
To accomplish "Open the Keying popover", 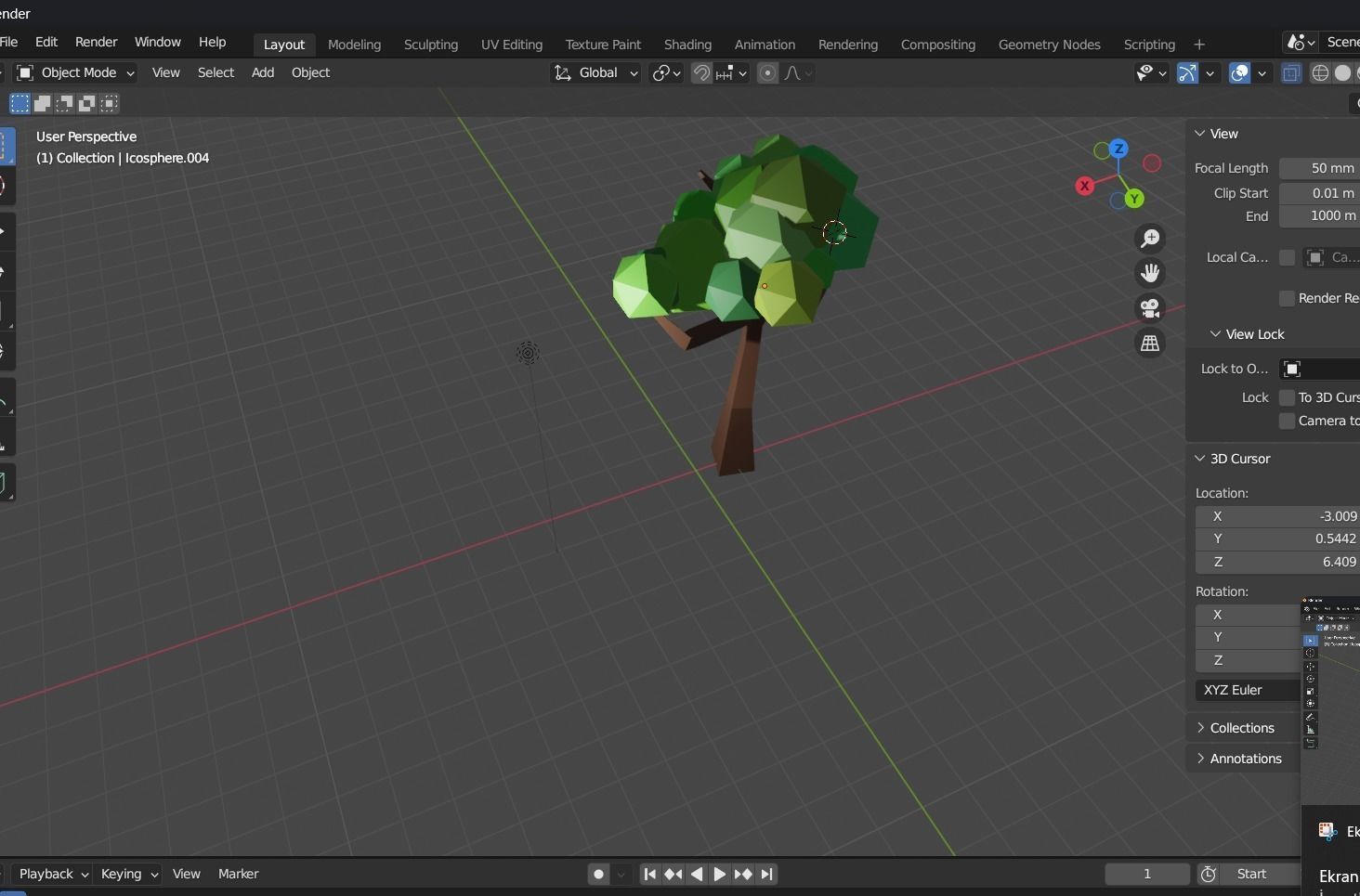I will coord(129,874).
